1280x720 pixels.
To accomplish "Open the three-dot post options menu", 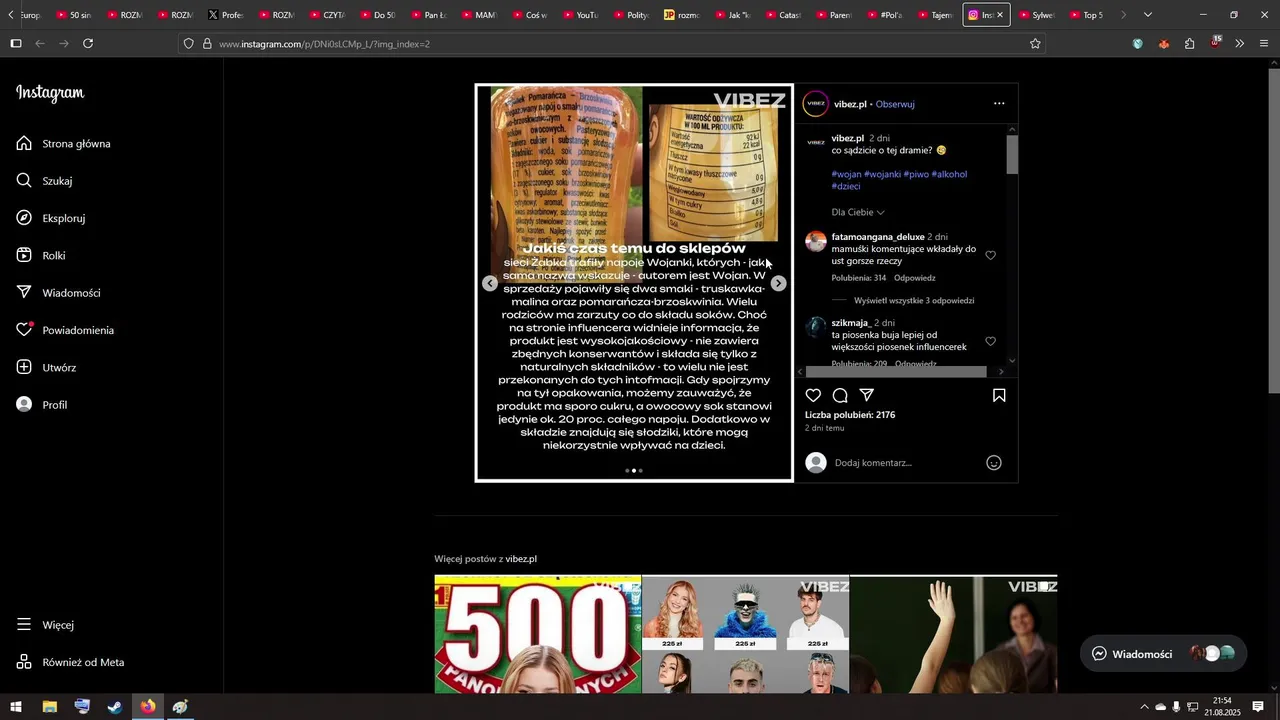I will point(999,103).
